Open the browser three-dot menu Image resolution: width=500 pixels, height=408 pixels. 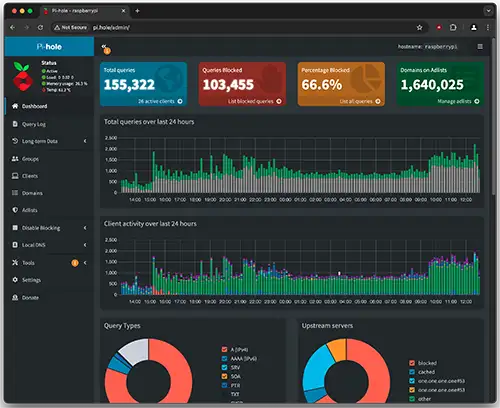click(488, 28)
